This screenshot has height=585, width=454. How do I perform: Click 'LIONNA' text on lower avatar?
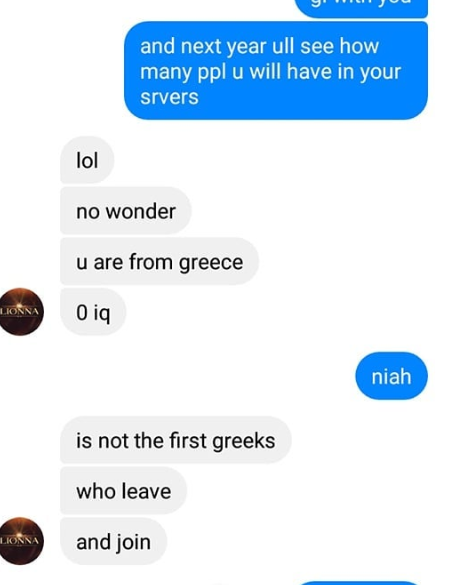[19, 541]
